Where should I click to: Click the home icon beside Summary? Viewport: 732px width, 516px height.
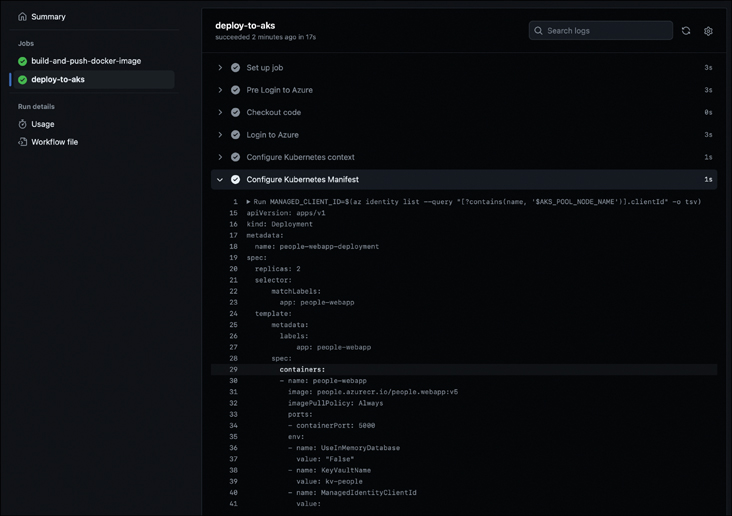23,17
